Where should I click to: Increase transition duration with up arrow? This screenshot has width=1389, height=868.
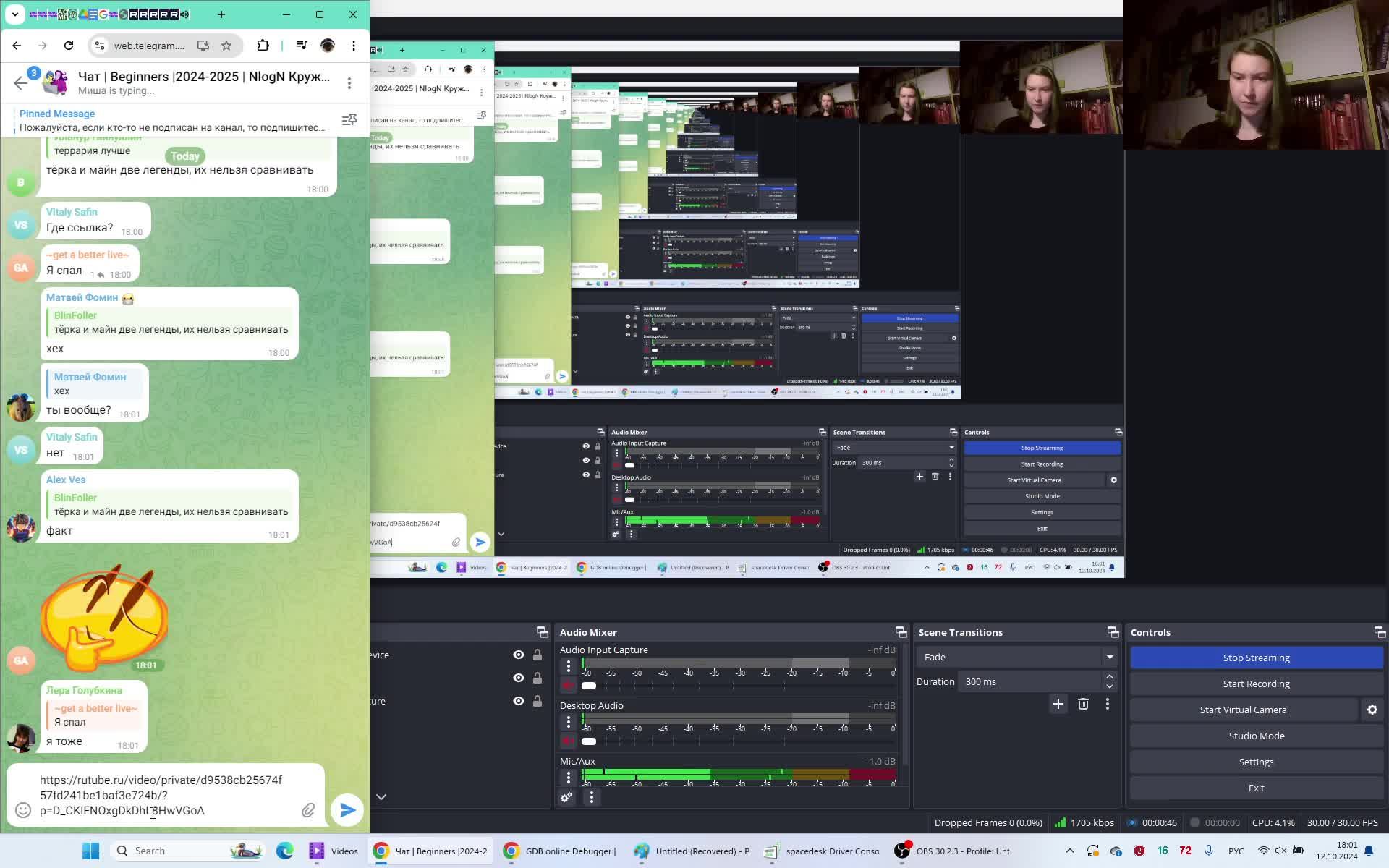pos(1110,676)
